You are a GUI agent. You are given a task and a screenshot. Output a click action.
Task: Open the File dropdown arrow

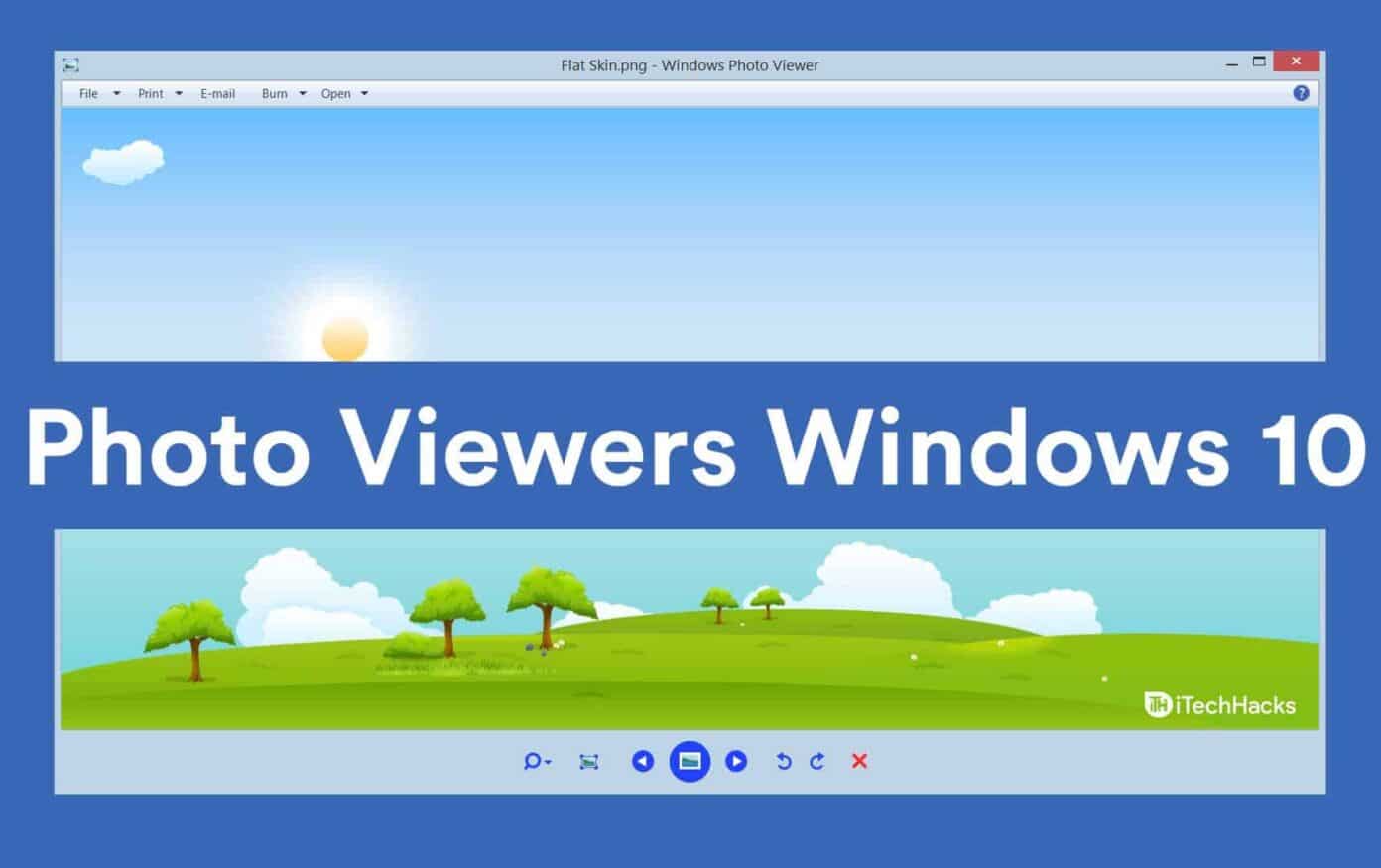[x=116, y=93]
